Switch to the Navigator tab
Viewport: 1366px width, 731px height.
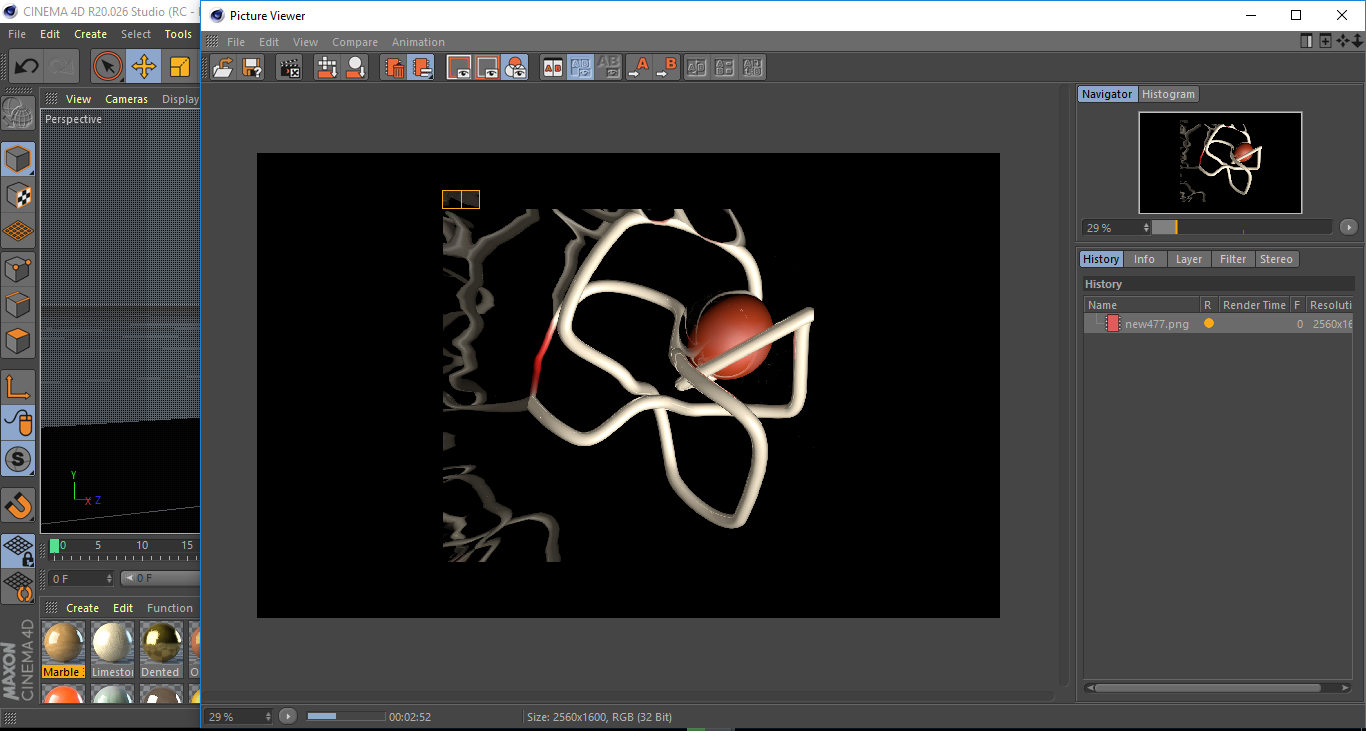[1107, 94]
